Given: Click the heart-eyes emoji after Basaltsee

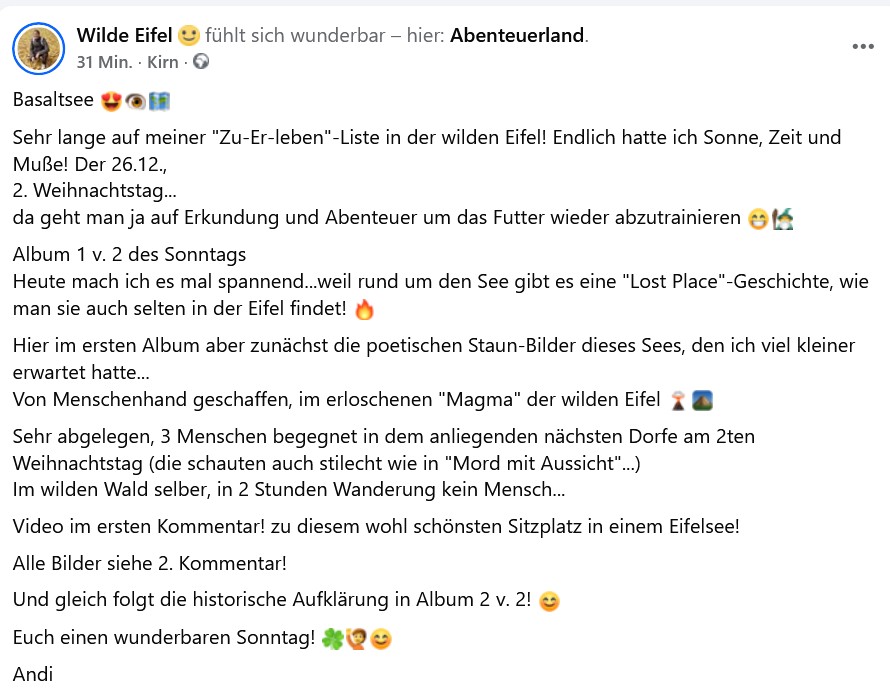Looking at the screenshot, I should pyautogui.click(x=112, y=100).
